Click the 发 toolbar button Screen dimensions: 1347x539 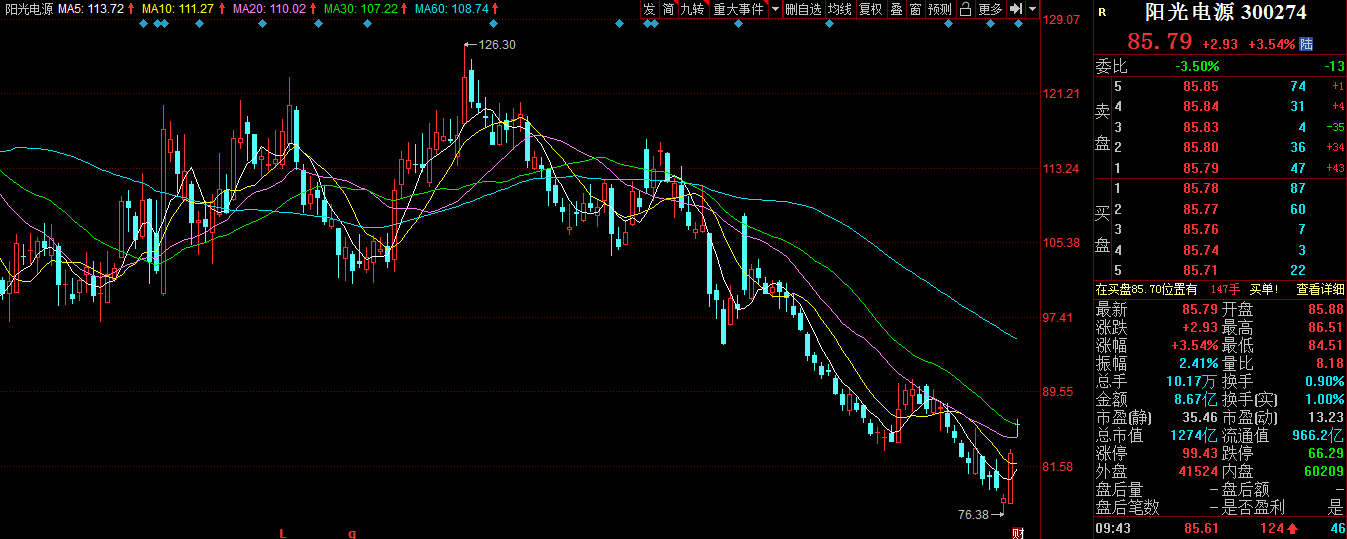[650, 9]
